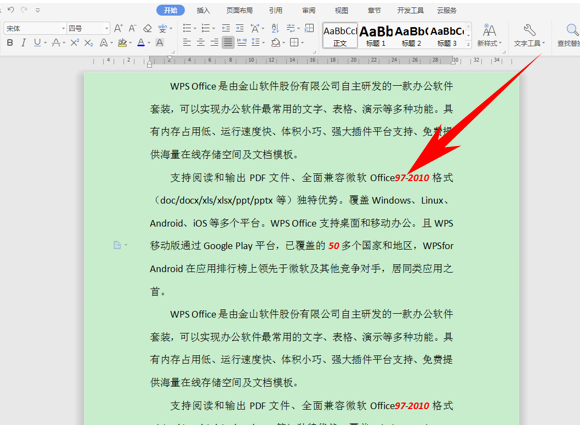Select the 标题 3 style
581x425 pixels.
pos(447,35)
